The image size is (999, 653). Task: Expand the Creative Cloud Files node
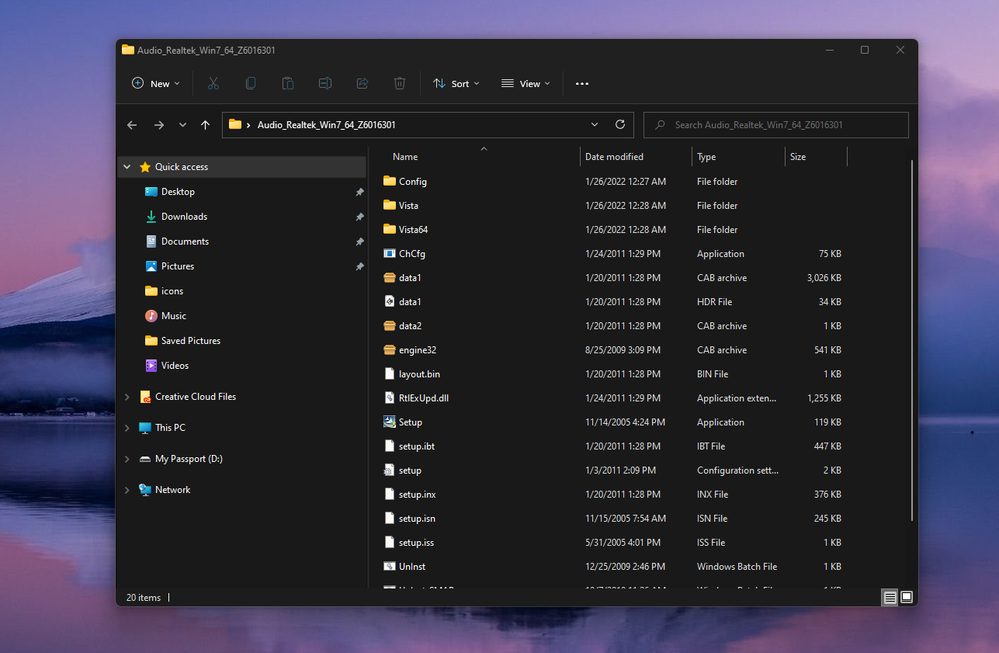click(x=127, y=397)
